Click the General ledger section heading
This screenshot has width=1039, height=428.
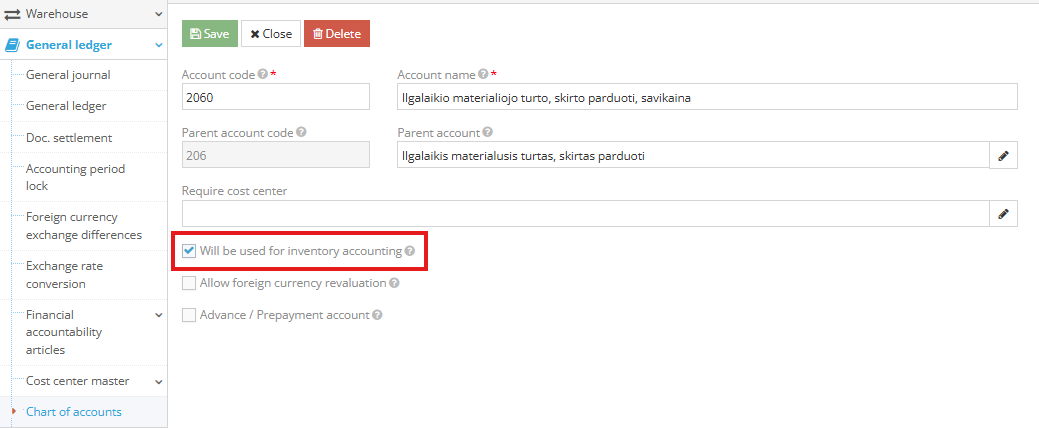point(69,46)
